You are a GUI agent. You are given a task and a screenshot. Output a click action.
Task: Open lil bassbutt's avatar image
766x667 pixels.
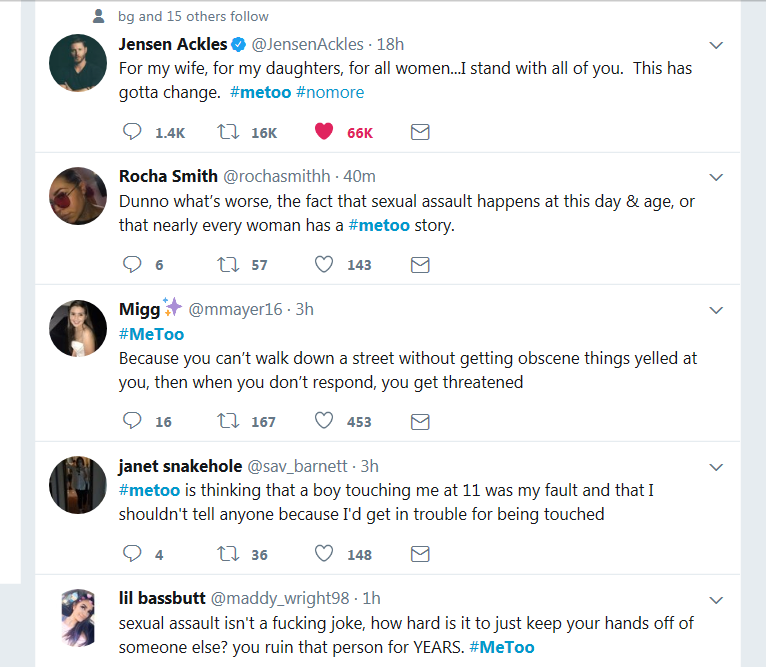coord(78,618)
